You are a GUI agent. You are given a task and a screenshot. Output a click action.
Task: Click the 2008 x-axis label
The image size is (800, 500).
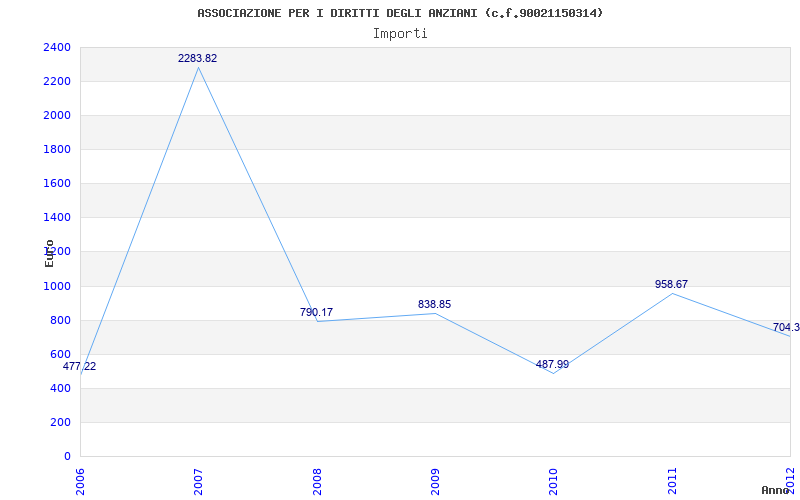(x=317, y=482)
